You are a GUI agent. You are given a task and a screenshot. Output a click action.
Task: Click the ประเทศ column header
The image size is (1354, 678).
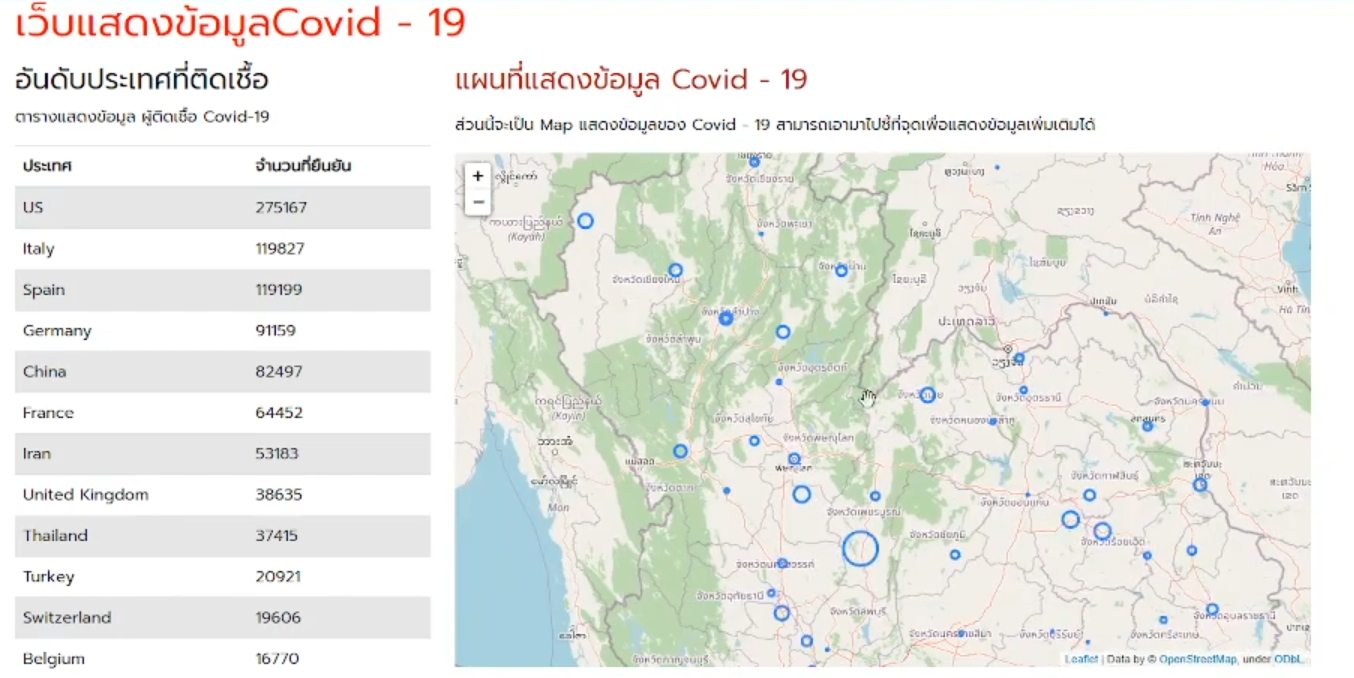click(48, 166)
